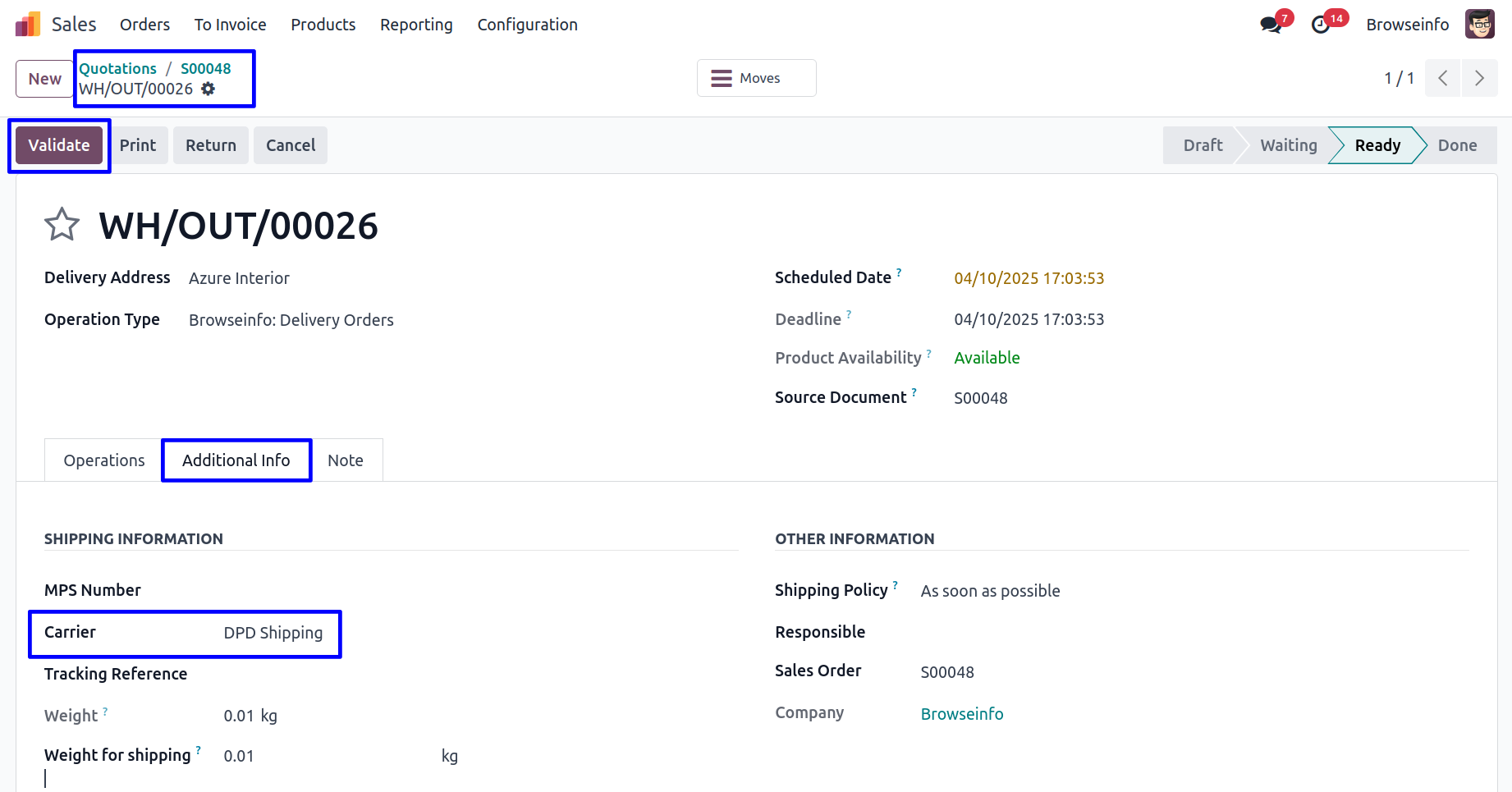Expand the Configuration menu
The height and width of the screenshot is (792, 1512).
pos(527,25)
